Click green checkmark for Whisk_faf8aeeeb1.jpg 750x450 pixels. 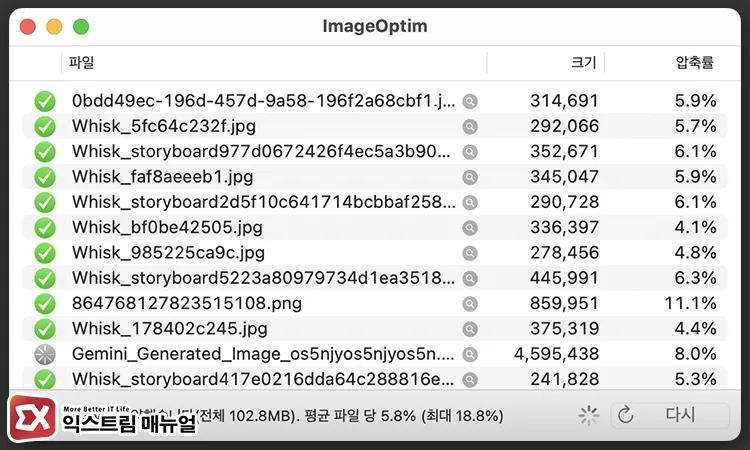(x=45, y=177)
